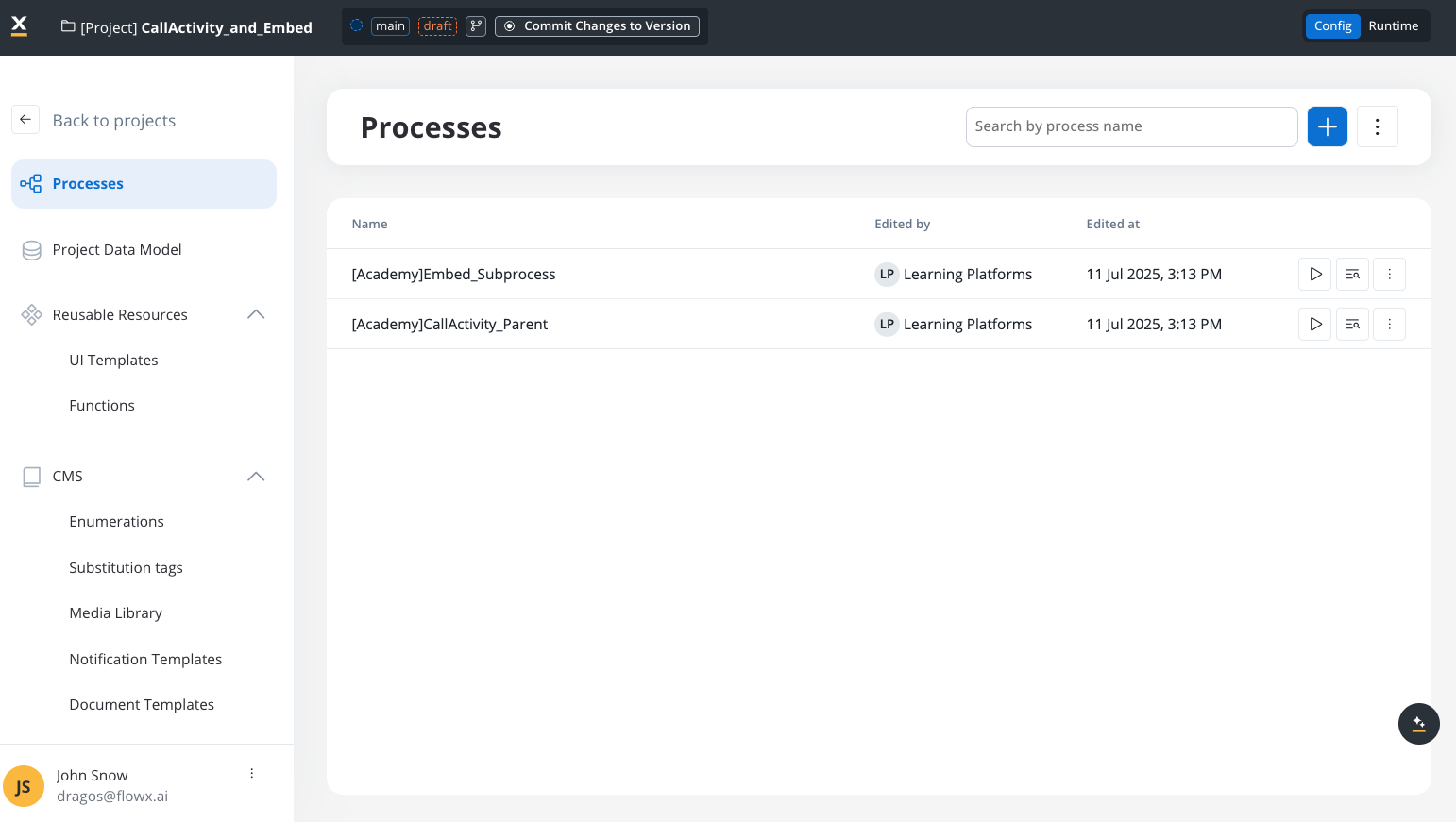
Task: Click the blue plus add process button
Action: 1327,126
